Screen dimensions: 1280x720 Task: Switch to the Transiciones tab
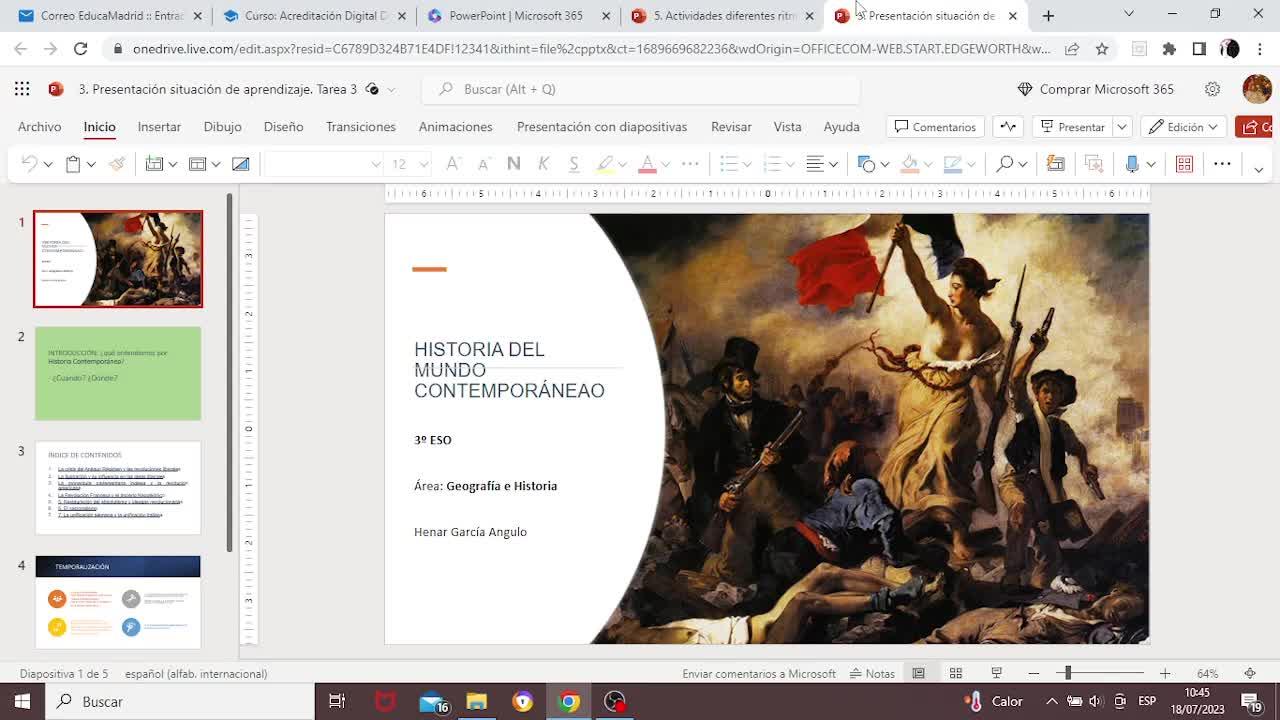(360, 127)
